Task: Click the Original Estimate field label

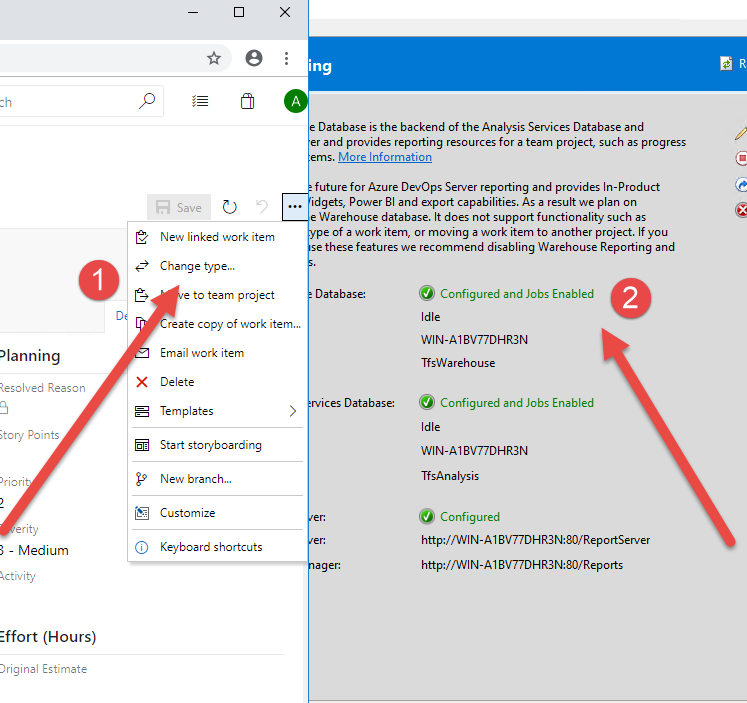Action: (43, 669)
